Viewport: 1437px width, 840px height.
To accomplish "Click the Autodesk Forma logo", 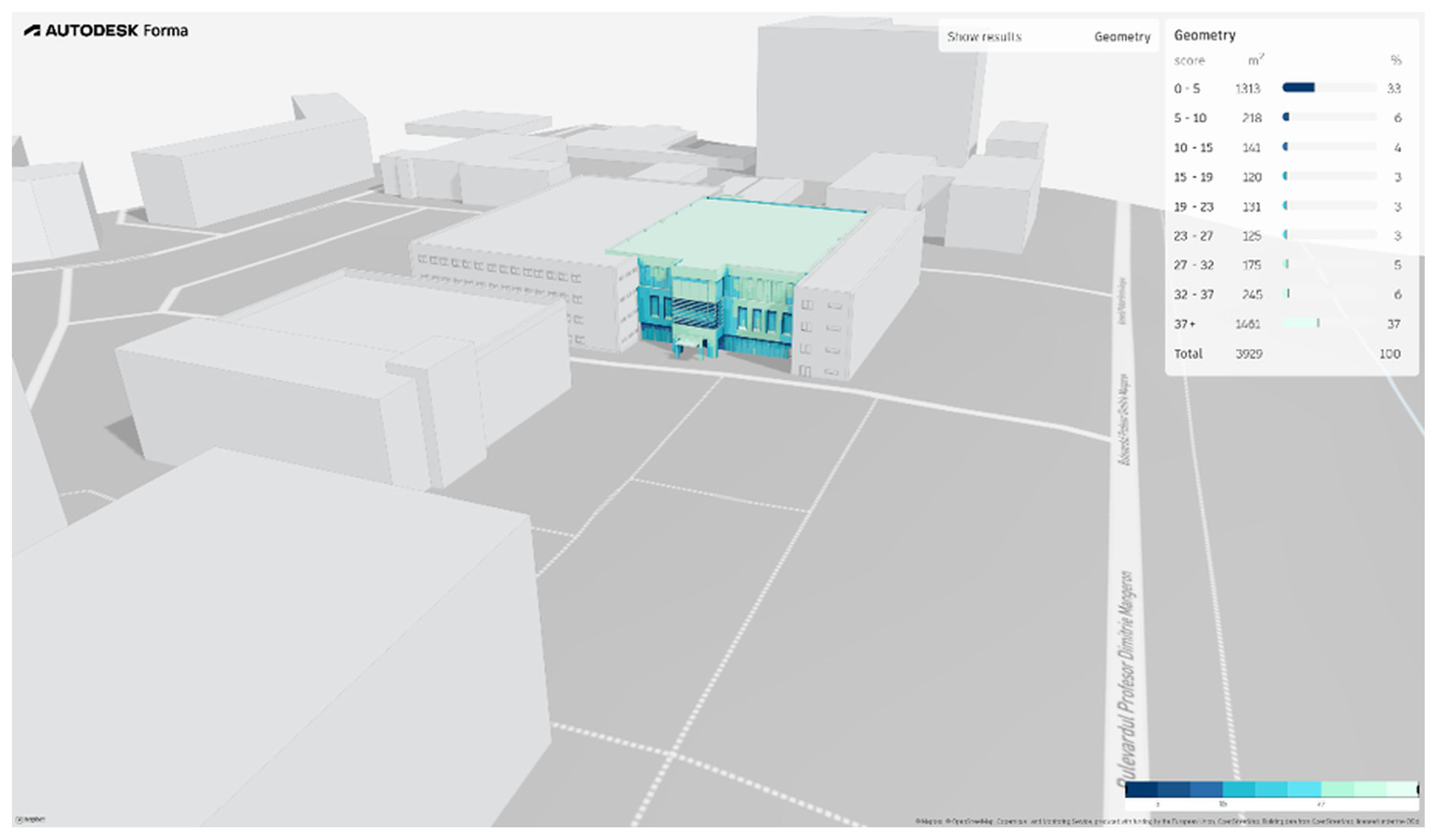I will pos(106,30).
